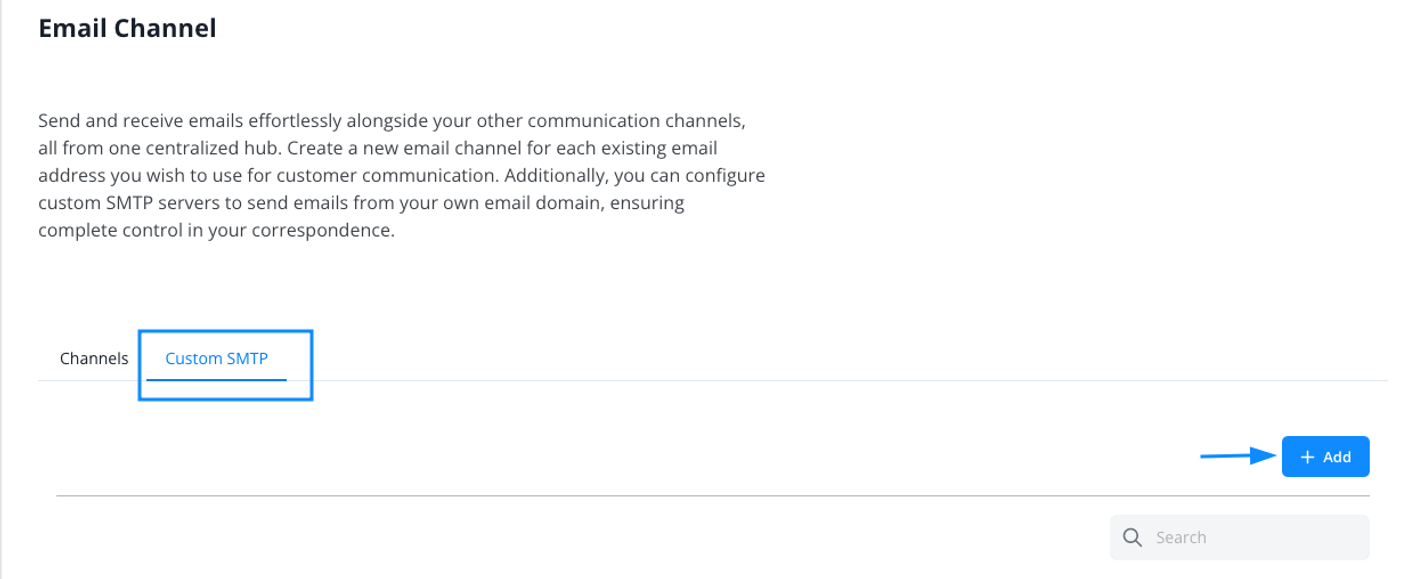Click the Search placeholder text
The height and width of the screenshot is (579, 1416).
click(x=1181, y=537)
